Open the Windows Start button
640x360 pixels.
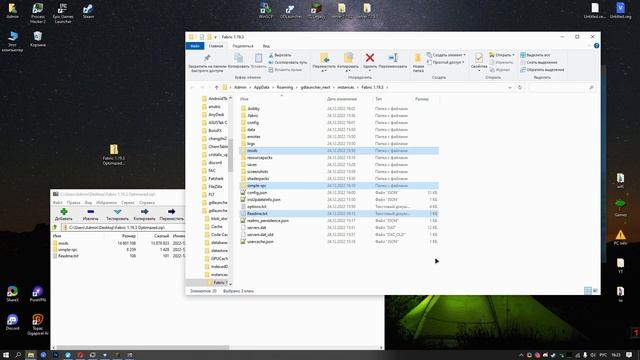6,355
